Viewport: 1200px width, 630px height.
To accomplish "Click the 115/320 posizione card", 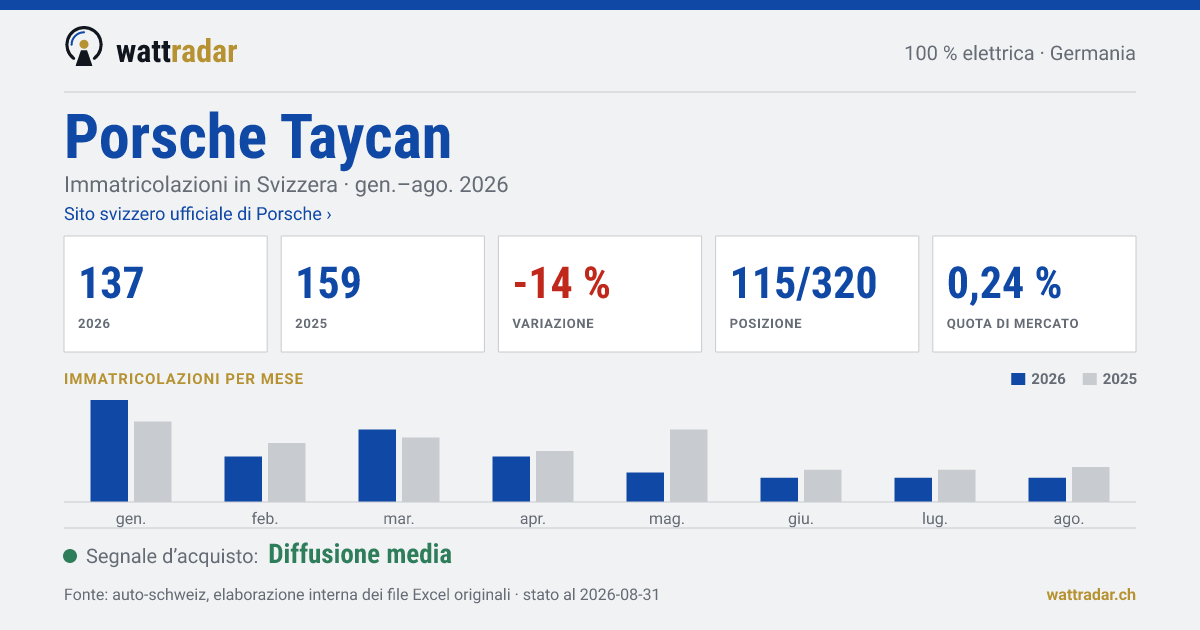I will (x=817, y=294).
